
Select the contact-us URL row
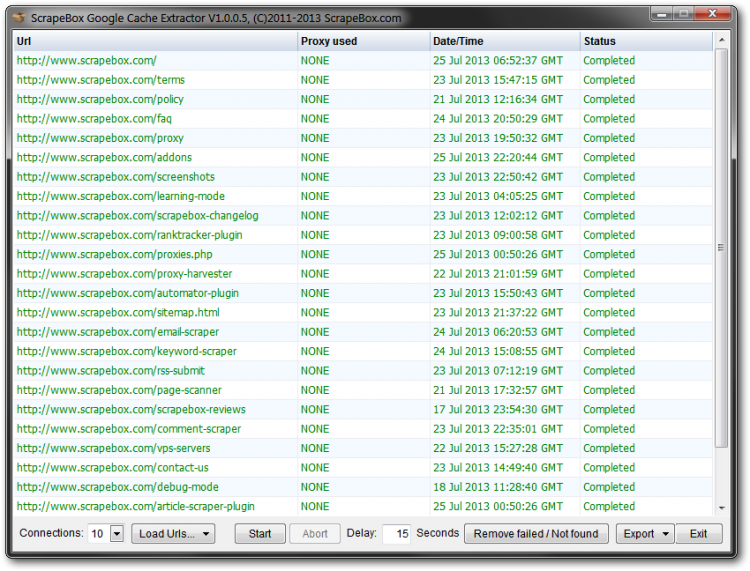pos(363,467)
